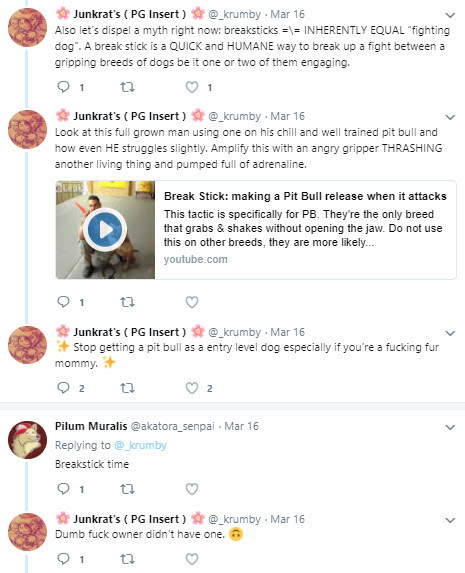
Task: Like the 'Dumb fuck owner' tweet
Action: click(192, 559)
